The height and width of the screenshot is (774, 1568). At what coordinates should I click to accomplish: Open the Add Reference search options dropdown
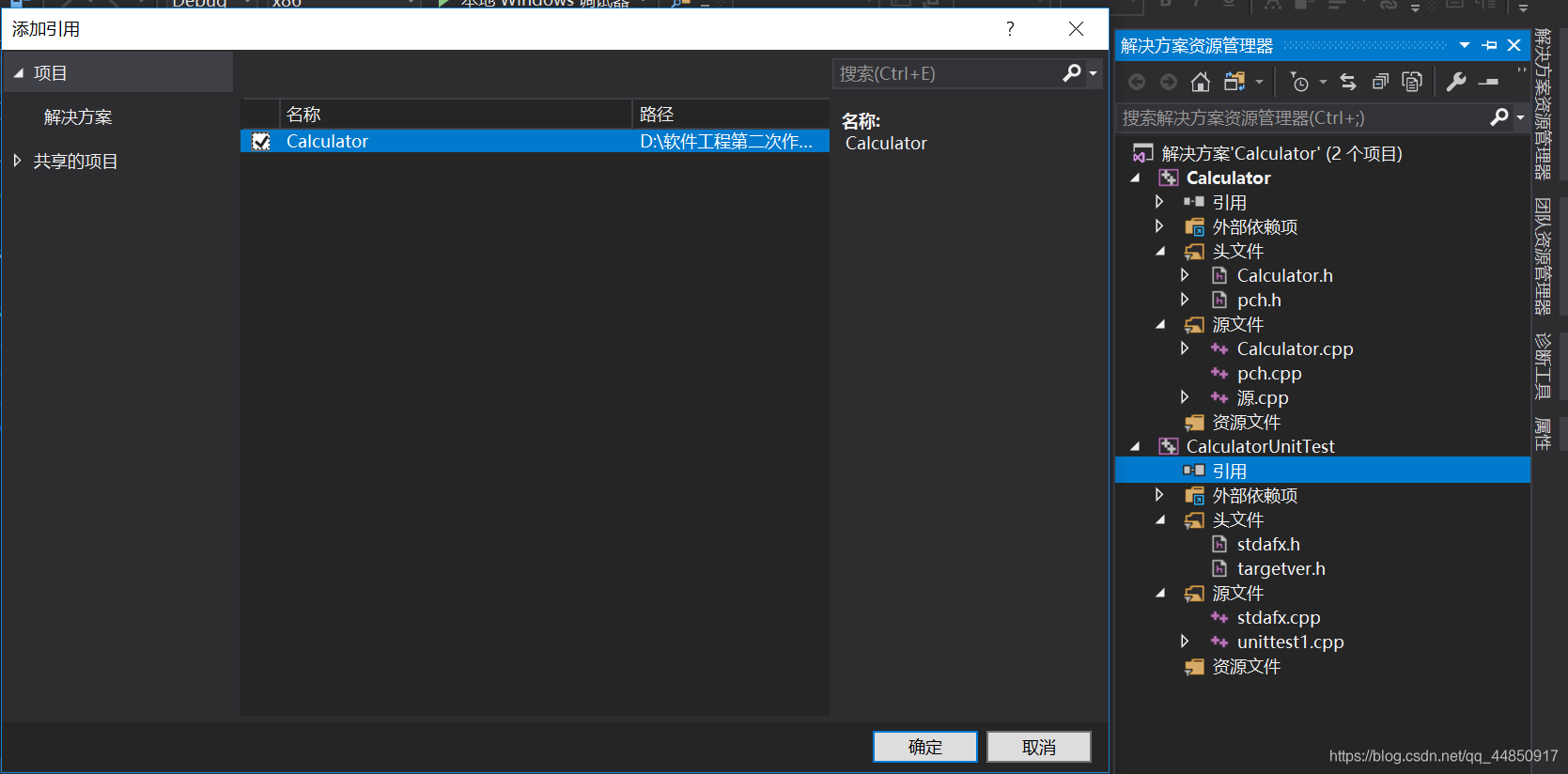pyautogui.click(x=1093, y=73)
